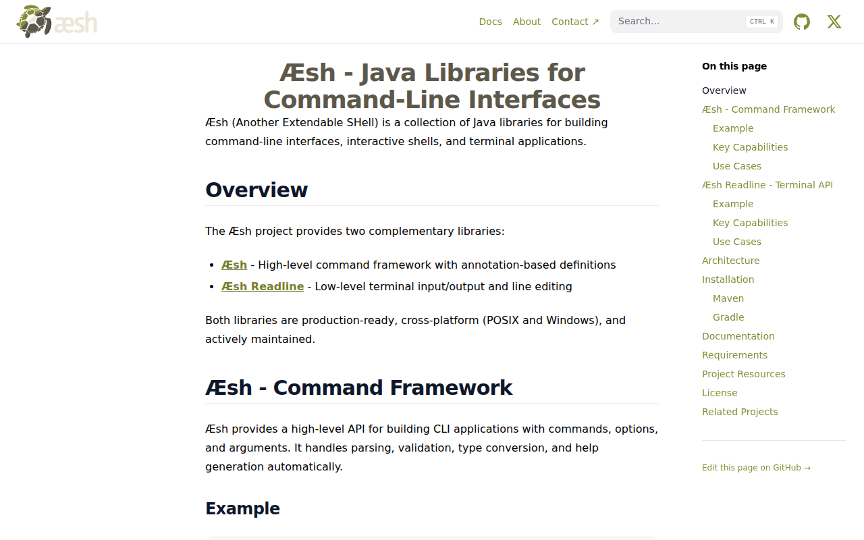This screenshot has height=540, width=864.
Task: Select Æsh - Command Framework in sidebar
Action: (768, 110)
